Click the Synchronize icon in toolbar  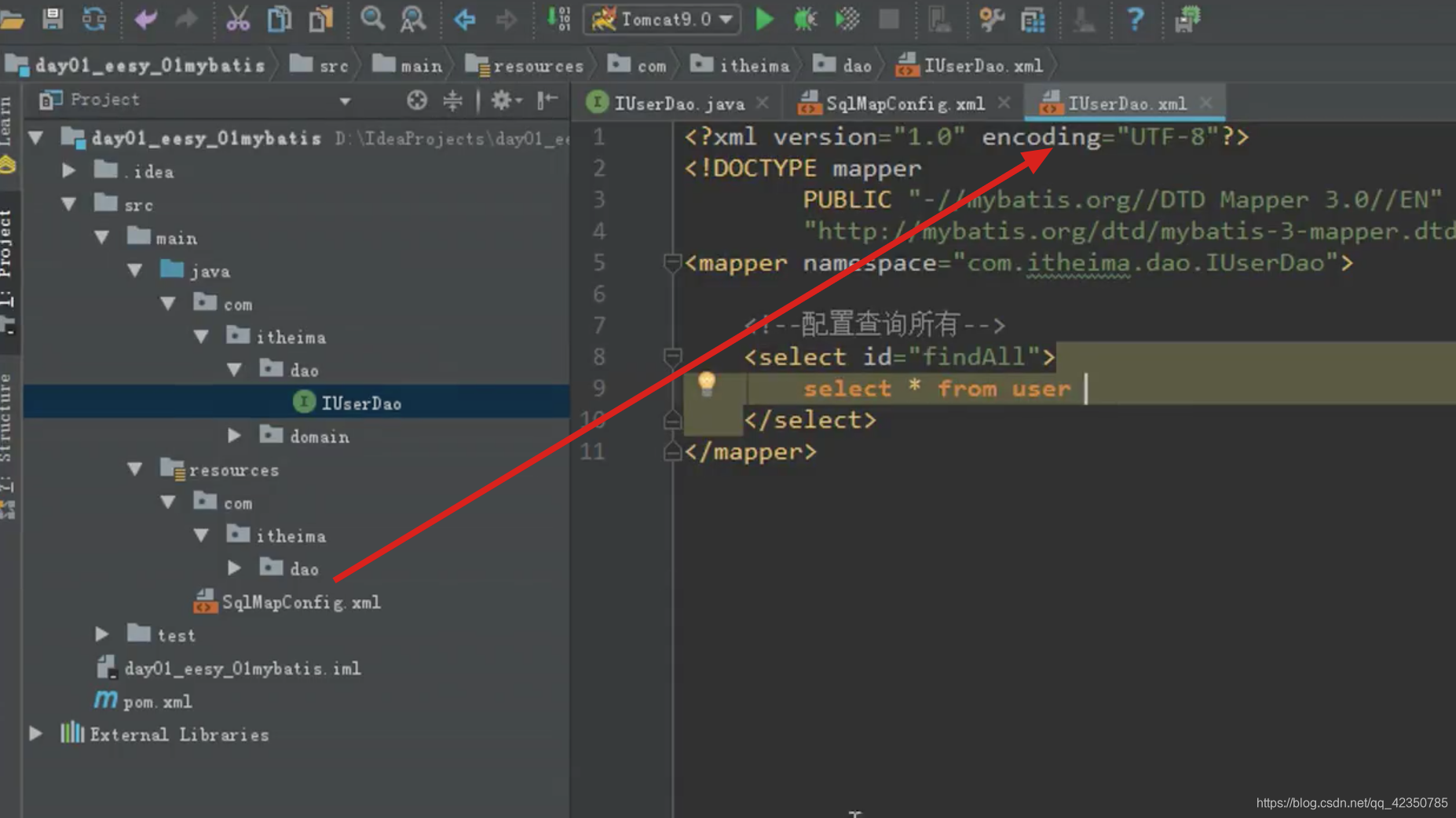coord(94,19)
